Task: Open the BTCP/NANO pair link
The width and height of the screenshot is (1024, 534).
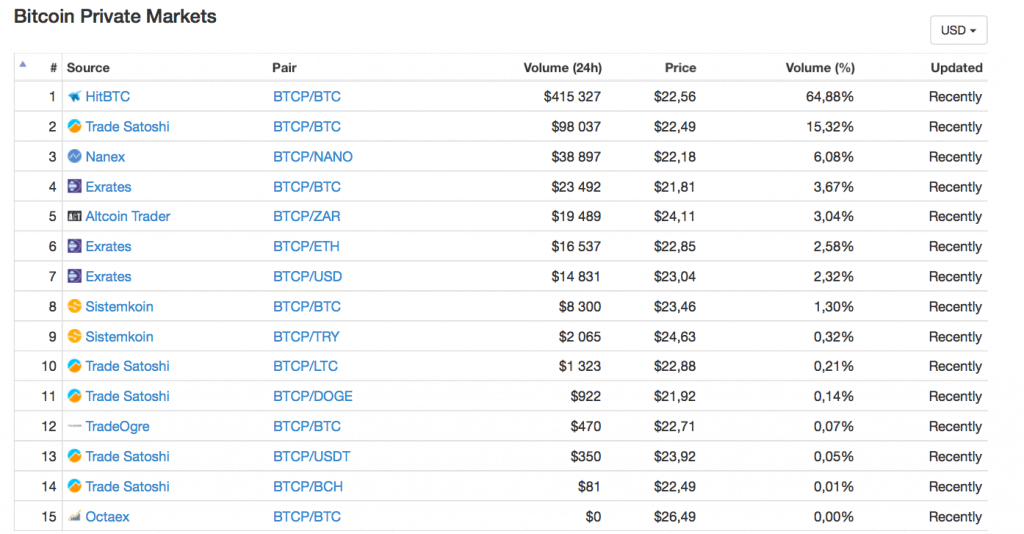Action: coord(312,157)
